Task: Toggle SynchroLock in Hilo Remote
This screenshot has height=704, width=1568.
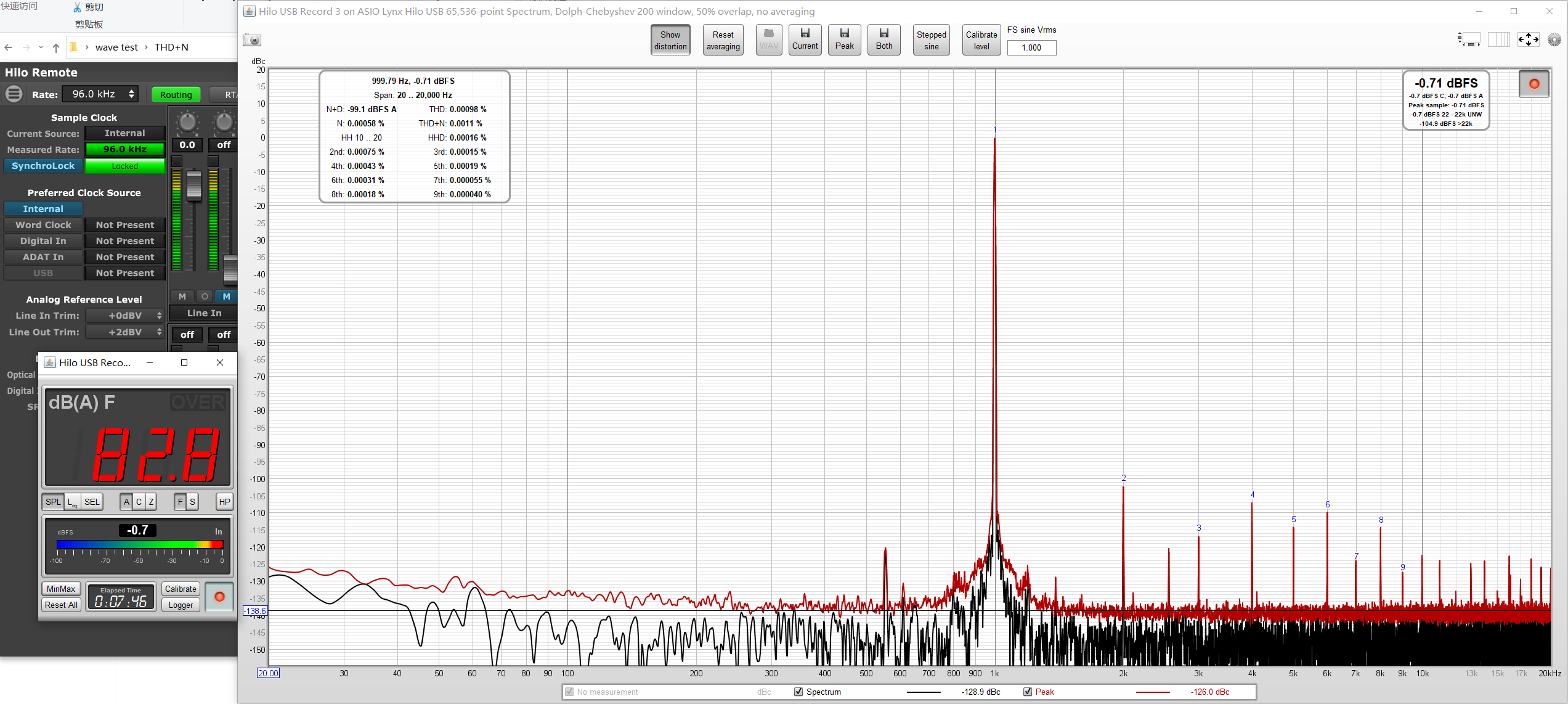Action: 43,166
